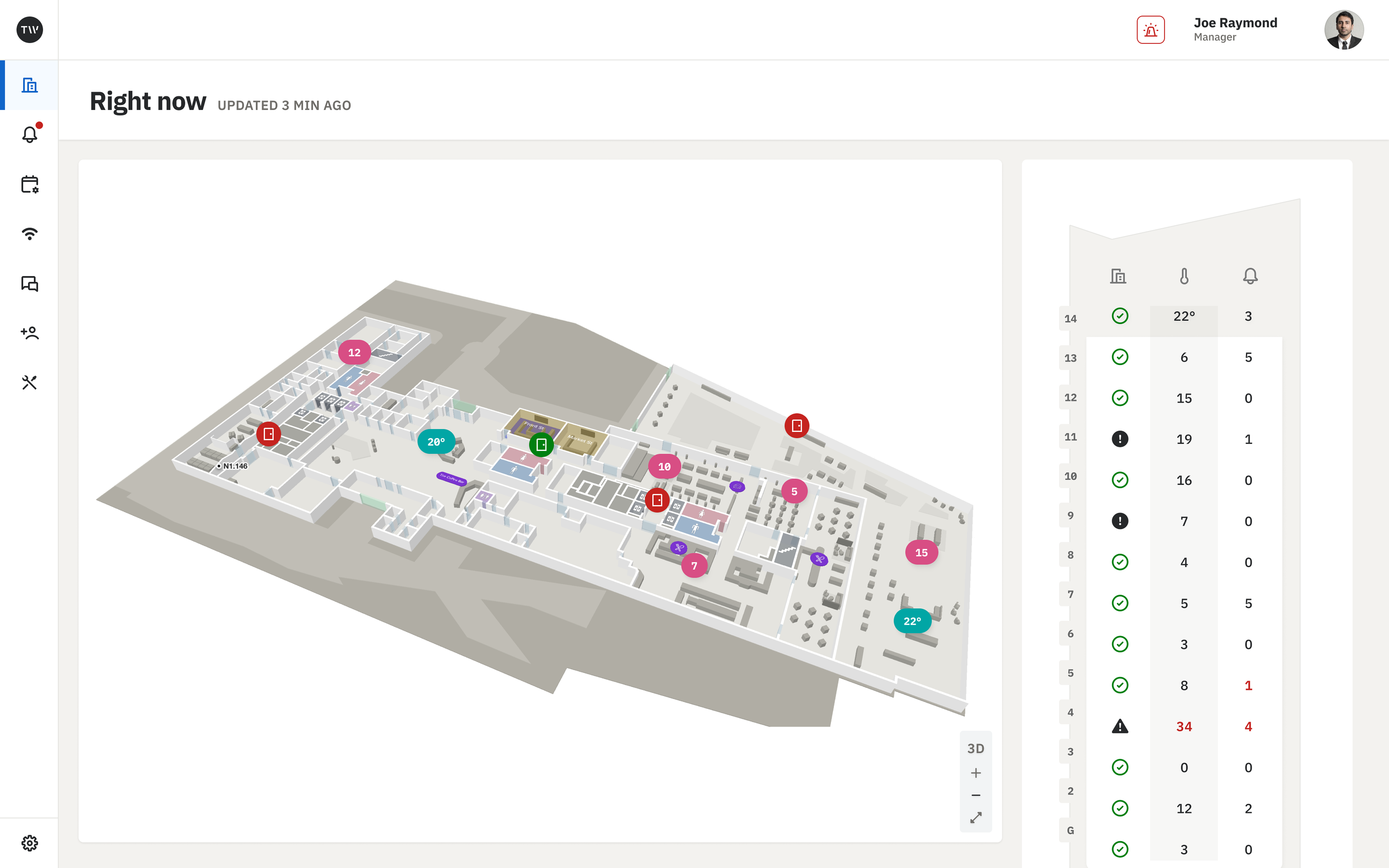Click the Right now heading
This screenshot has height=868, width=1389.
click(x=148, y=102)
